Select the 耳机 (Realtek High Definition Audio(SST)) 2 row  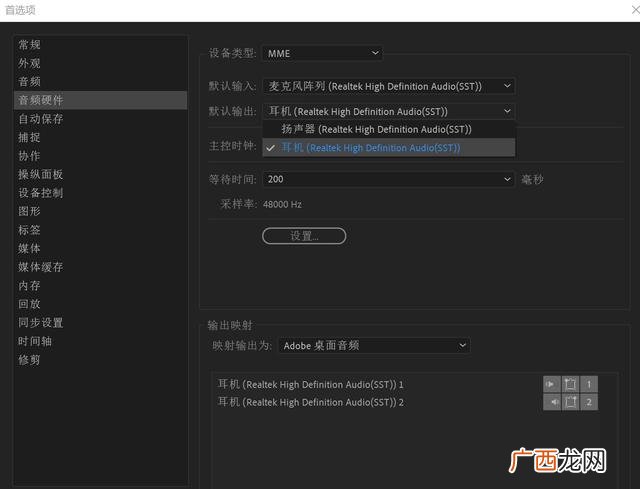pyautogui.click(x=311, y=402)
